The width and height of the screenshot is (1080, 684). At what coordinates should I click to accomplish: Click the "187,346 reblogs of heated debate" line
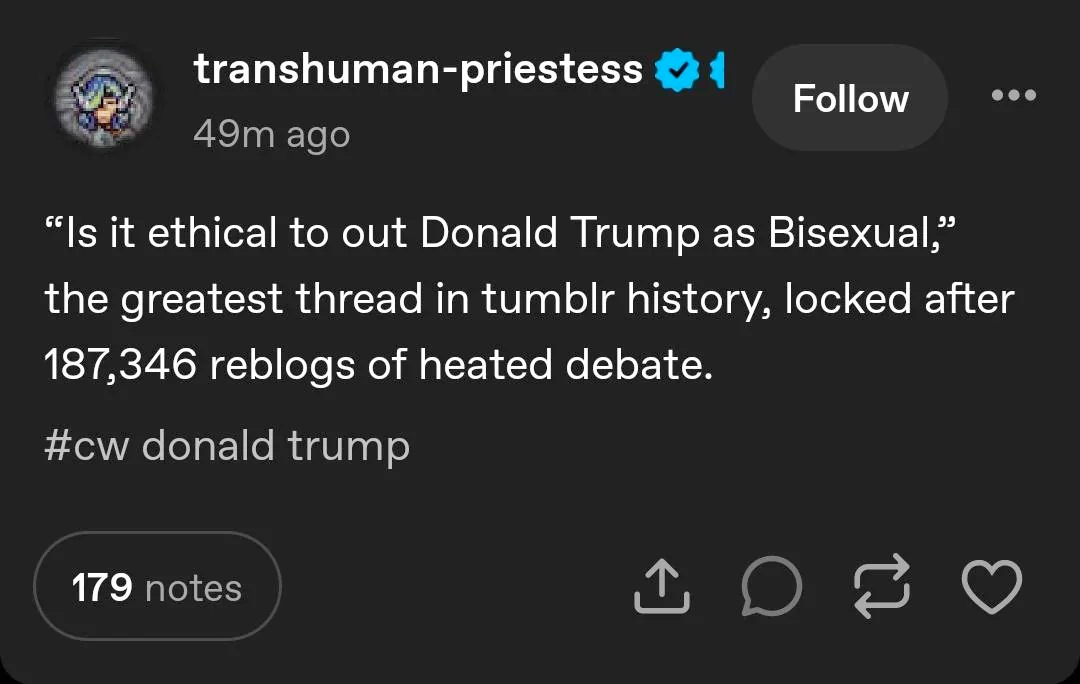[x=378, y=365]
